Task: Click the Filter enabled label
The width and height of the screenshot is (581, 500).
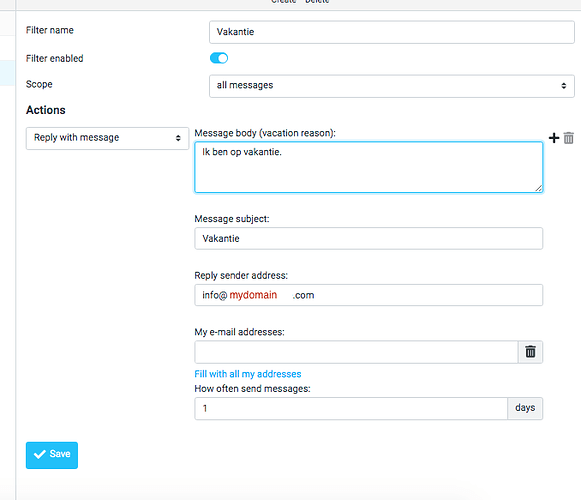Action: pos(54,58)
